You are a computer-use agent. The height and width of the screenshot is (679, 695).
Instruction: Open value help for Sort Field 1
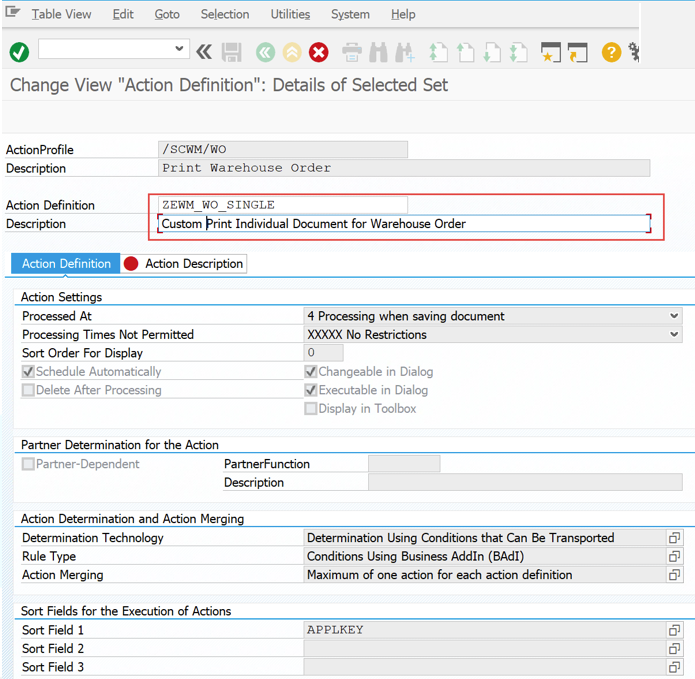click(x=674, y=630)
